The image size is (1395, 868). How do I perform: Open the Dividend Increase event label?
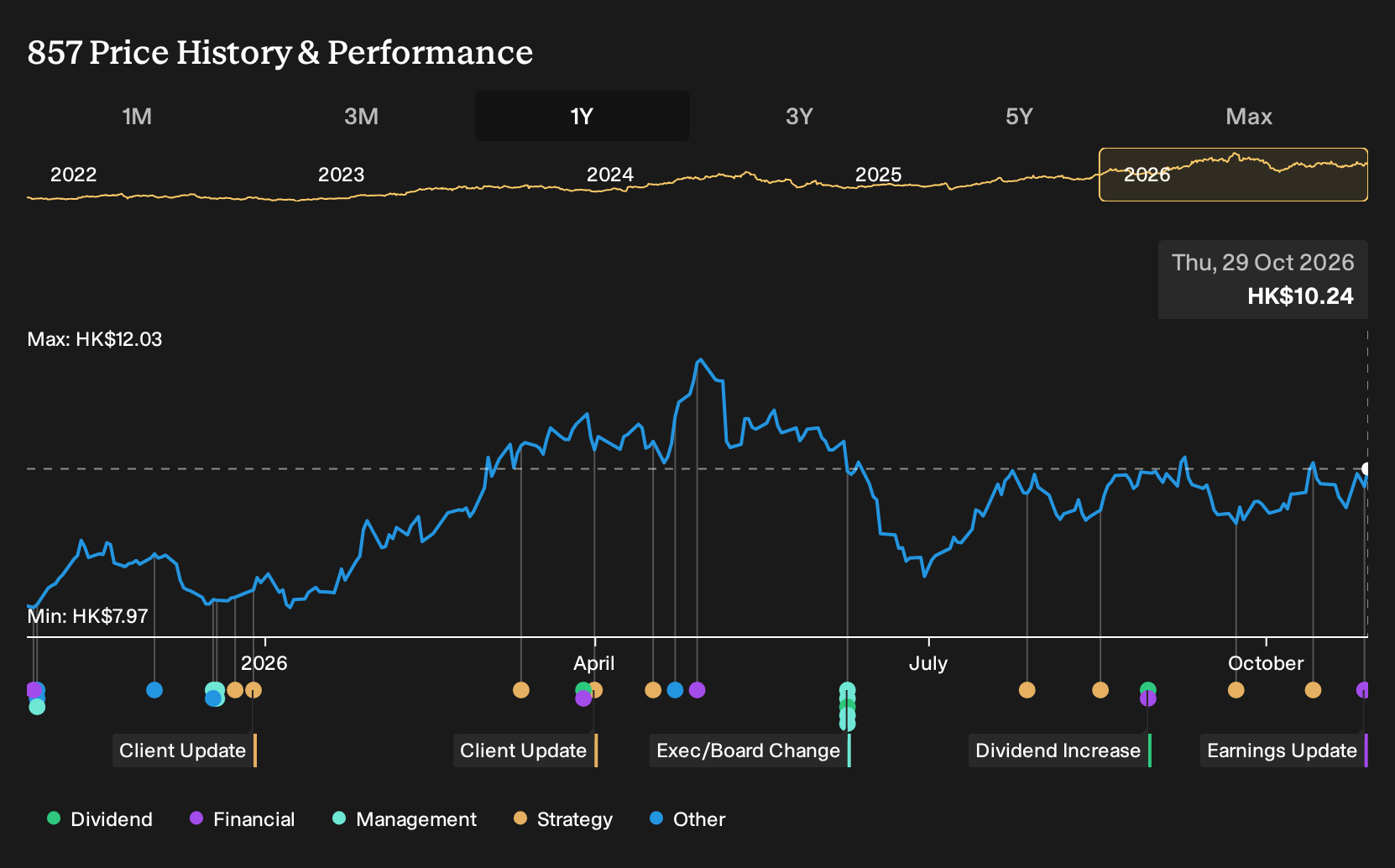click(x=1059, y=750)
